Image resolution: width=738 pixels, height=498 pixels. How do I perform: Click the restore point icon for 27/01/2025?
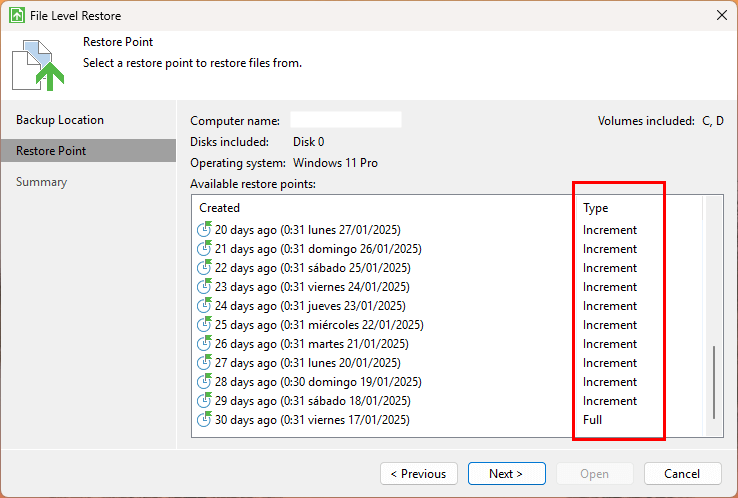[x=205, y=230]
